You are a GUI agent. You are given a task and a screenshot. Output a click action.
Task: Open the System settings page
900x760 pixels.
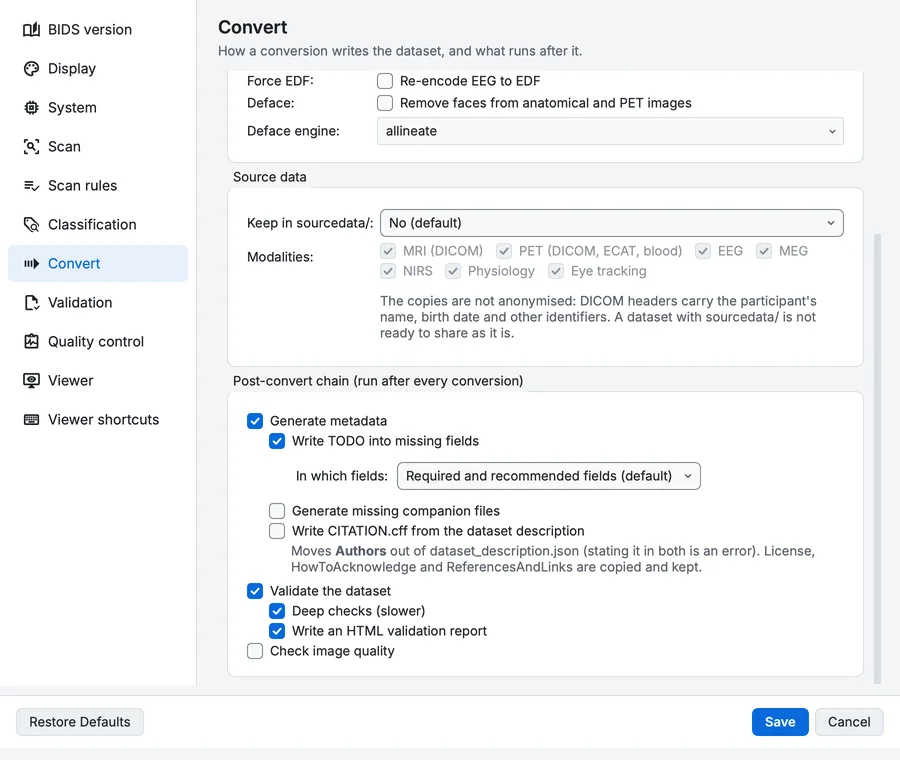coord(98,107)
